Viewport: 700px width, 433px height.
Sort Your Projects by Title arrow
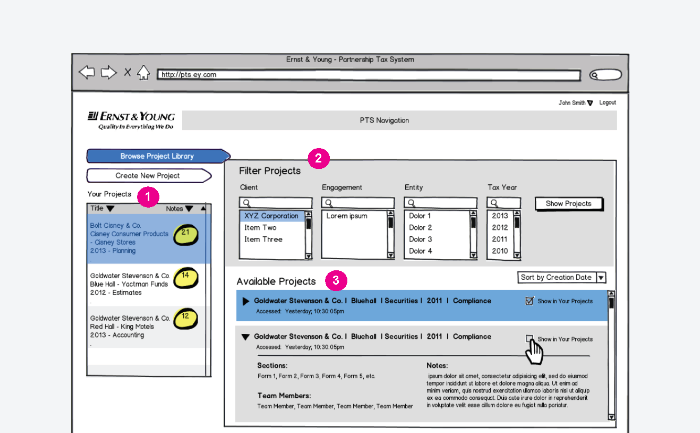click(x=110, y=208)
